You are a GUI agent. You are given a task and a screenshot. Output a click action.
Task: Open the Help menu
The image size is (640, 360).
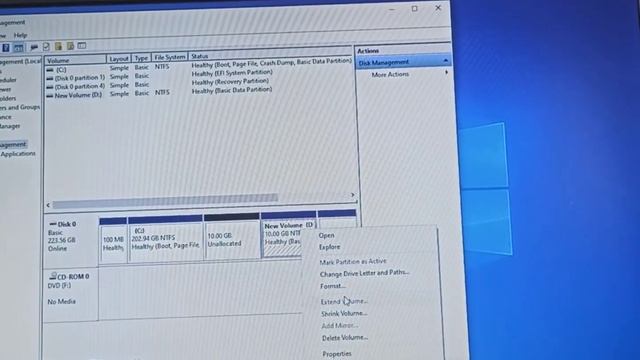pos(20,35)
